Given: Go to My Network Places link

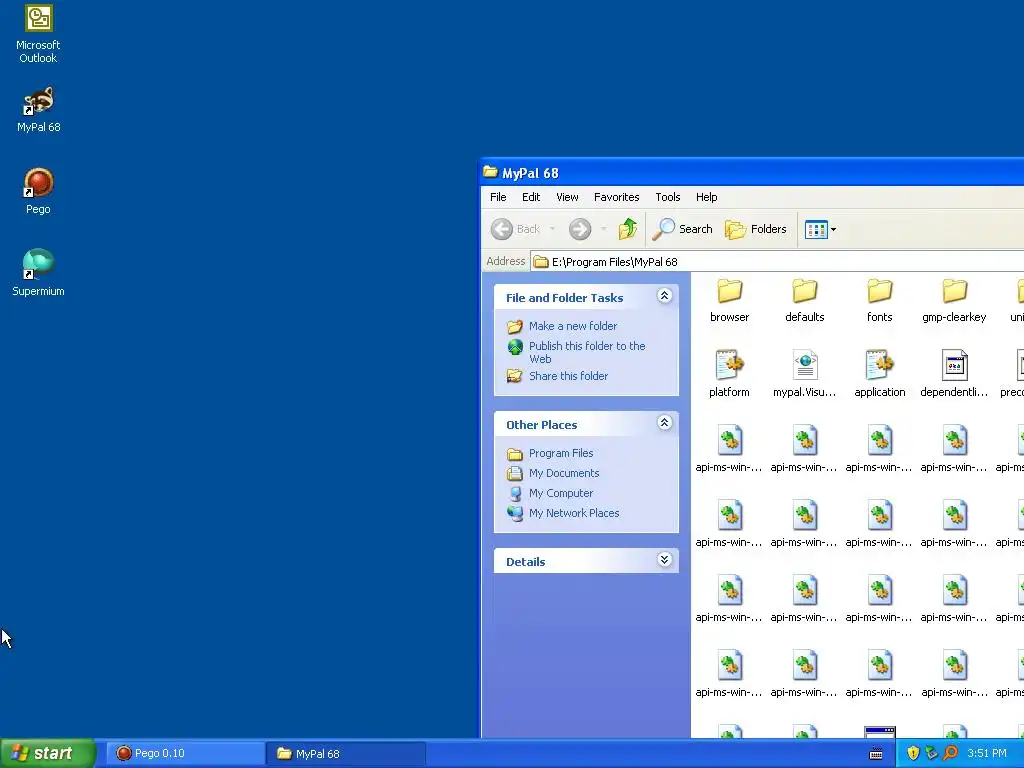Looking at the screenshot, I should (574, 513).
